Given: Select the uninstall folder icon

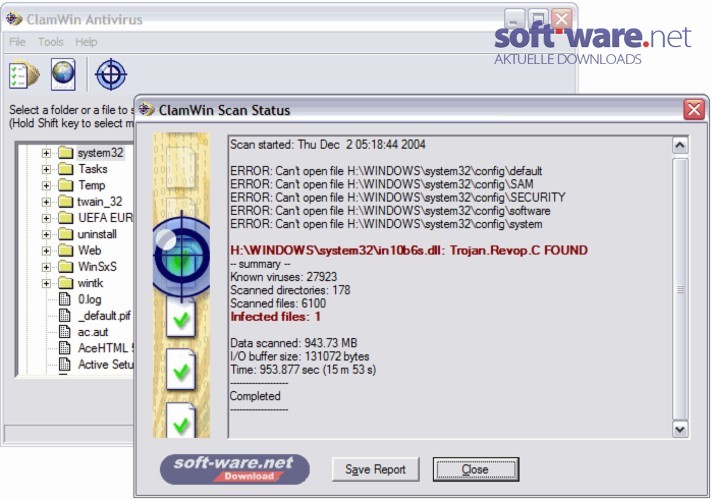Looking at the screenshot, I should (x=66, y=234).
